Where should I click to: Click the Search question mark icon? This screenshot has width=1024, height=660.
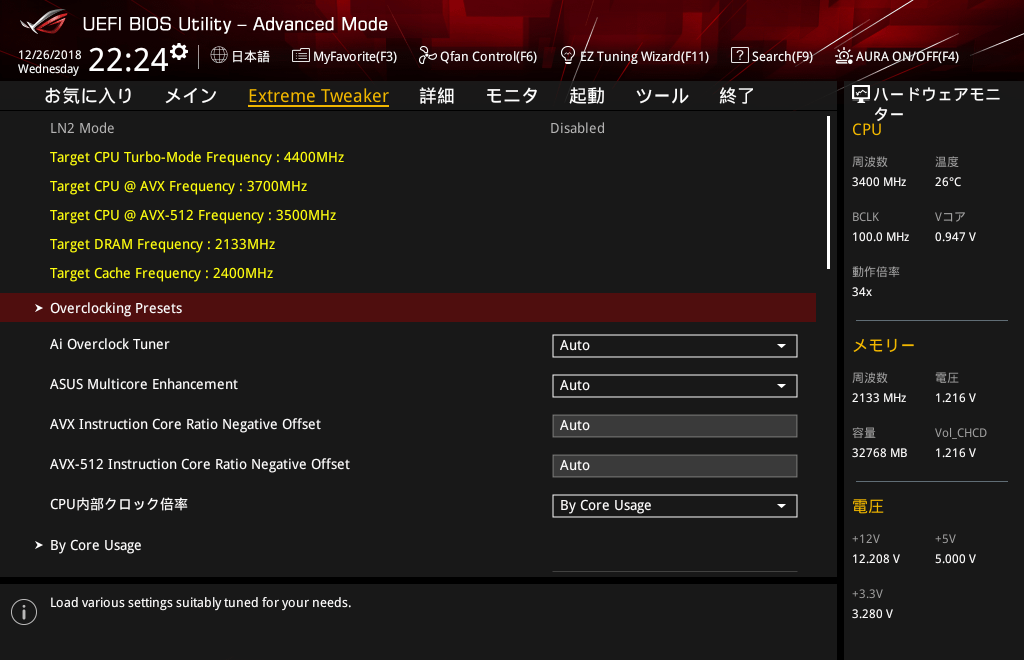739,55
